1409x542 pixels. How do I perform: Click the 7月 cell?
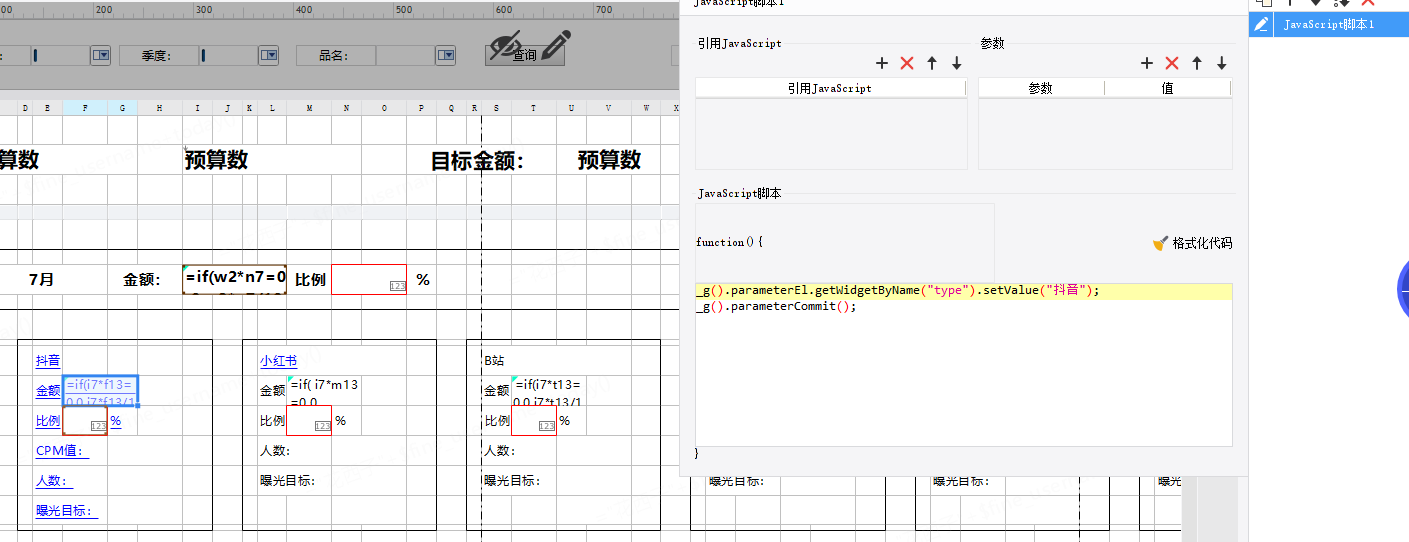(x=41, y=280)
